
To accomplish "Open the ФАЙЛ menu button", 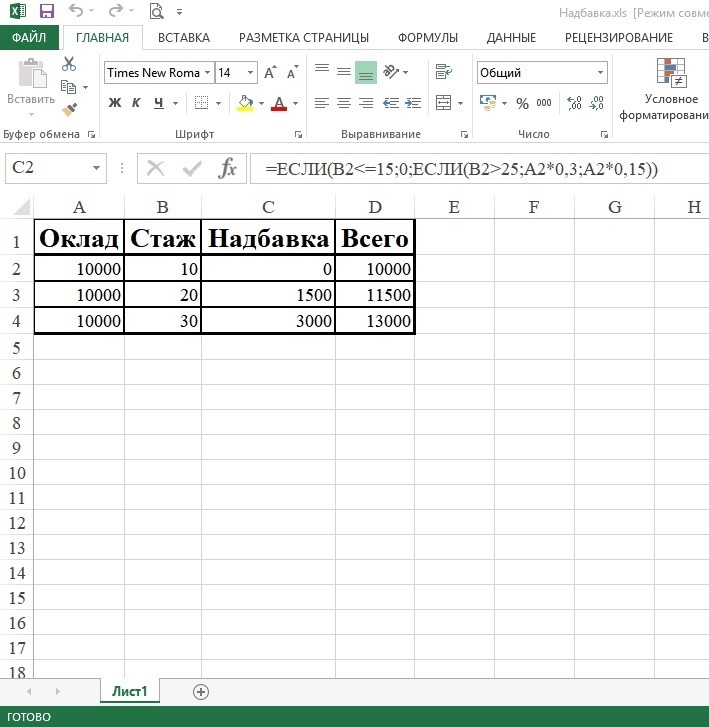I will pyautogui.click(x=30, y=38).
